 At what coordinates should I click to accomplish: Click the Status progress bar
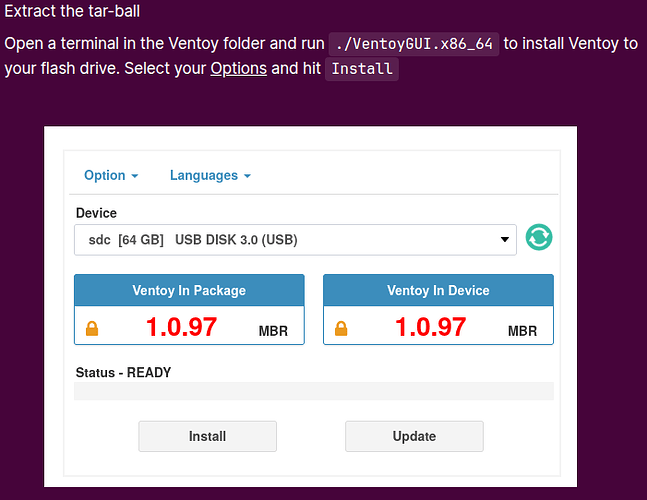click(x=314, y=391)
